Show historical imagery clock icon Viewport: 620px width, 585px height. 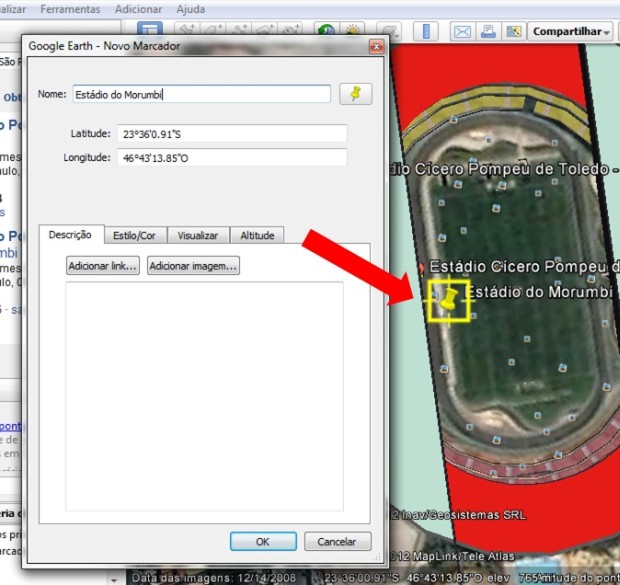point(326,29)
